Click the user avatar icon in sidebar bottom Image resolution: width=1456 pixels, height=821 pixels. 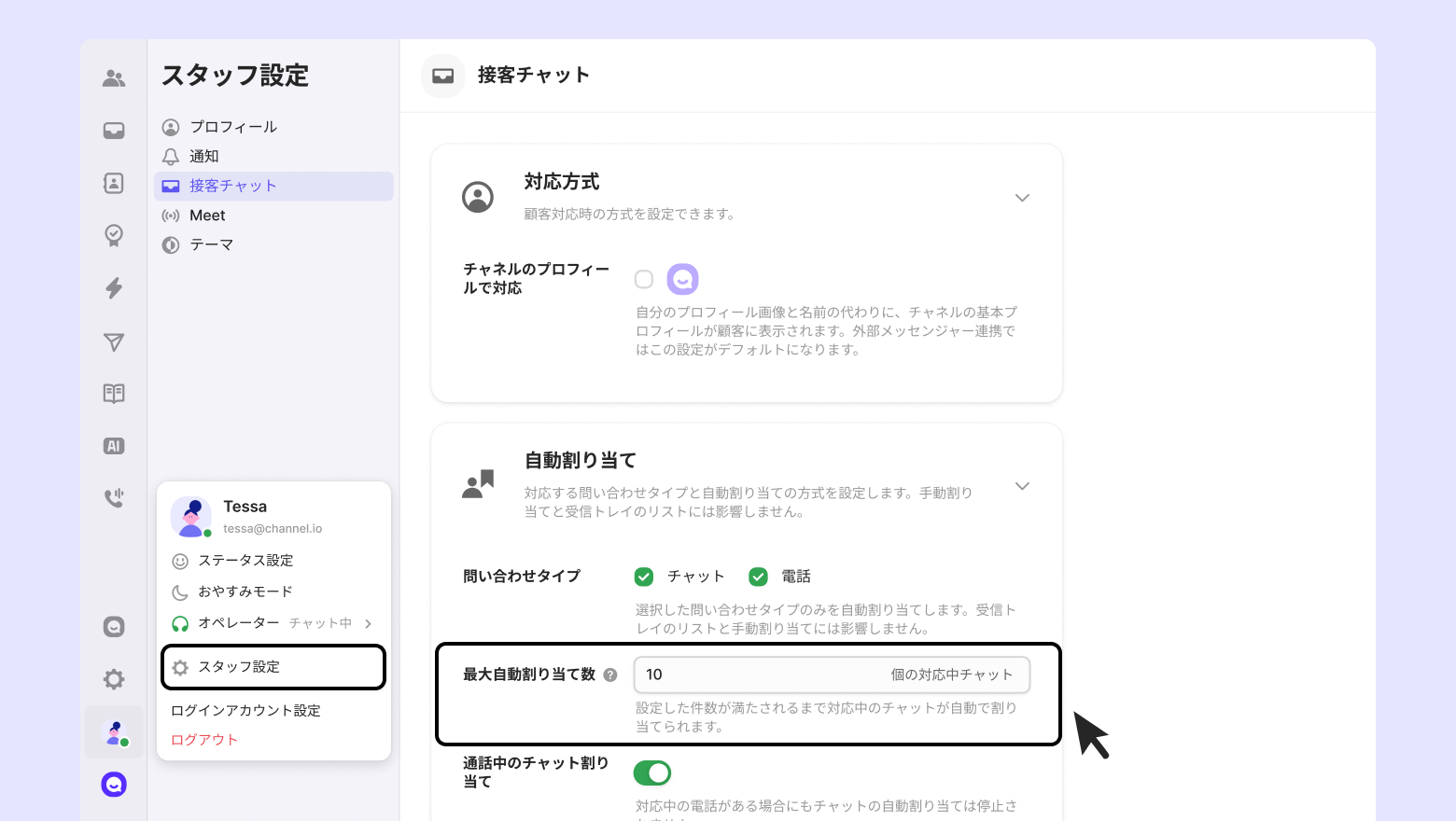click(x=114, y=732)
